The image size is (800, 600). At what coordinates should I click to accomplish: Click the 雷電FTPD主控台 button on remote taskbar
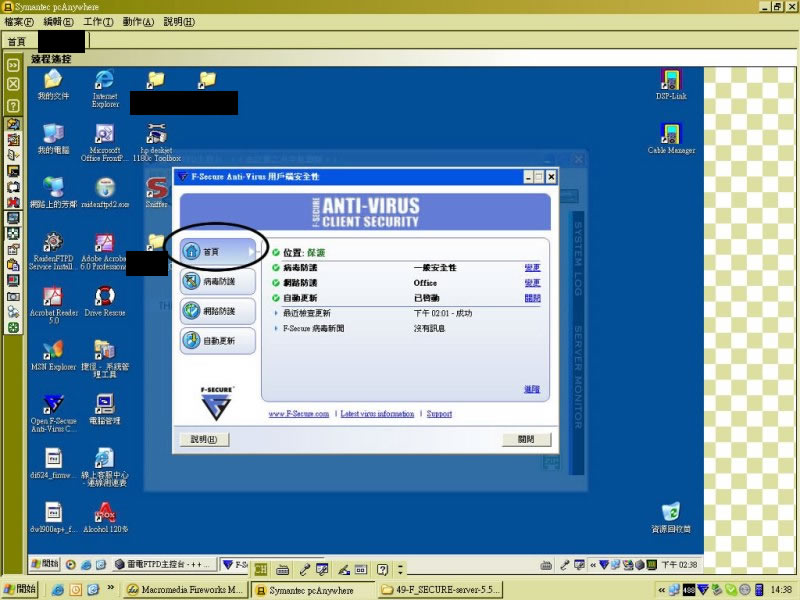[x=164, y=564]
